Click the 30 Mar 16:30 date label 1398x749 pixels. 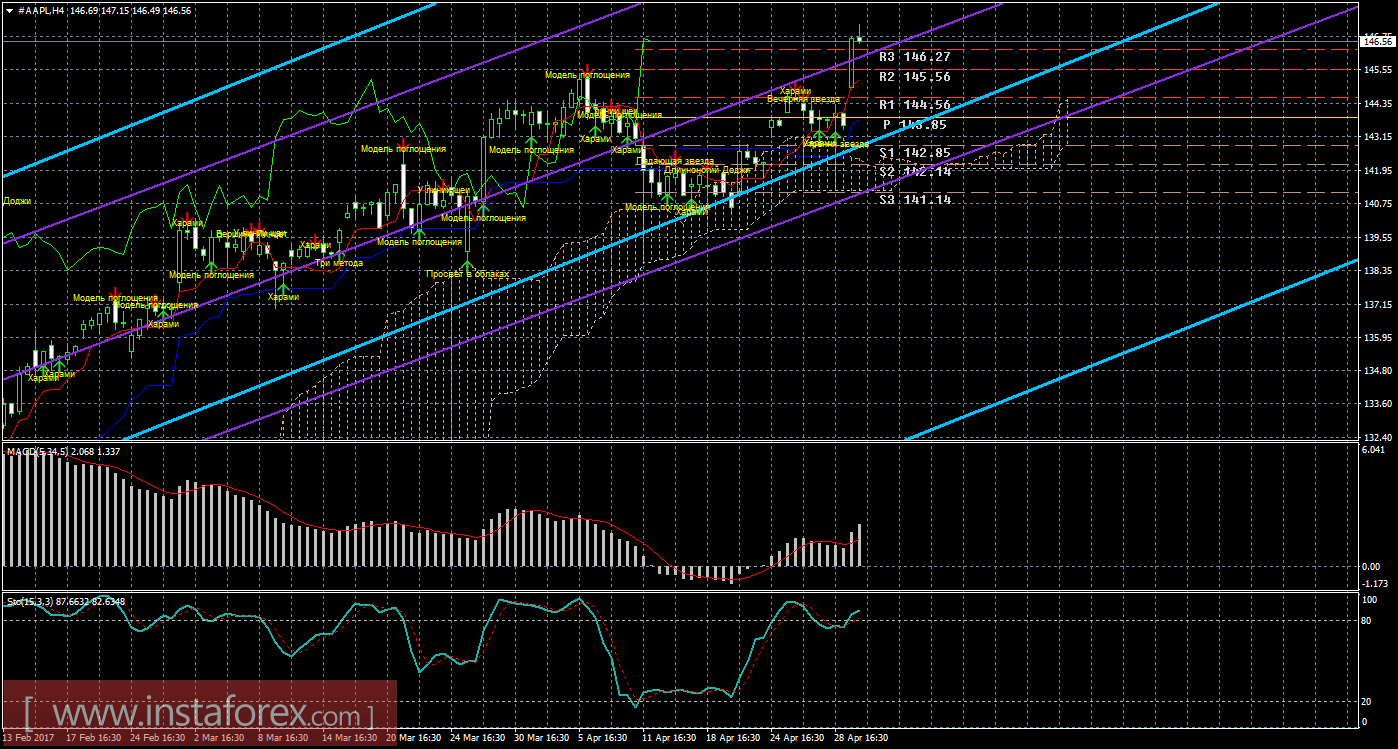(541, 738)
